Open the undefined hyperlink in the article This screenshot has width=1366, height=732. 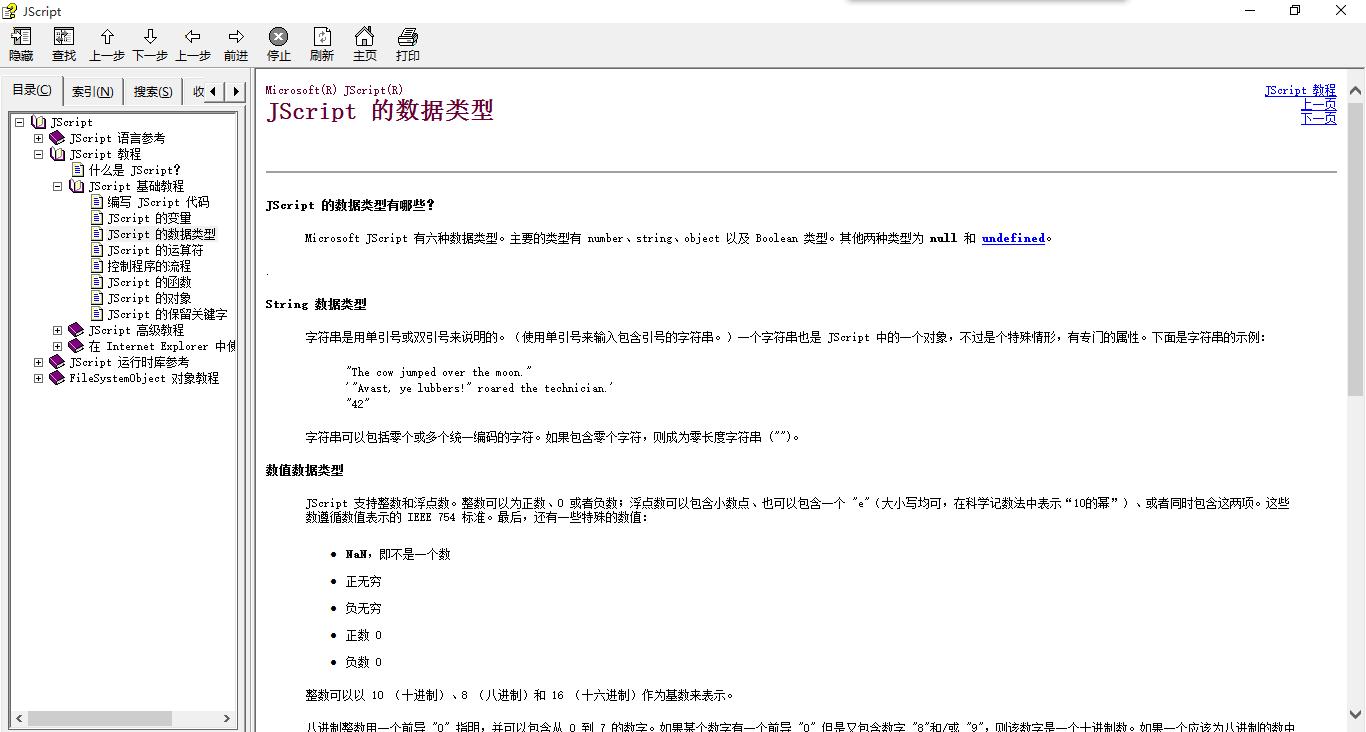(x=1013, y=238)
